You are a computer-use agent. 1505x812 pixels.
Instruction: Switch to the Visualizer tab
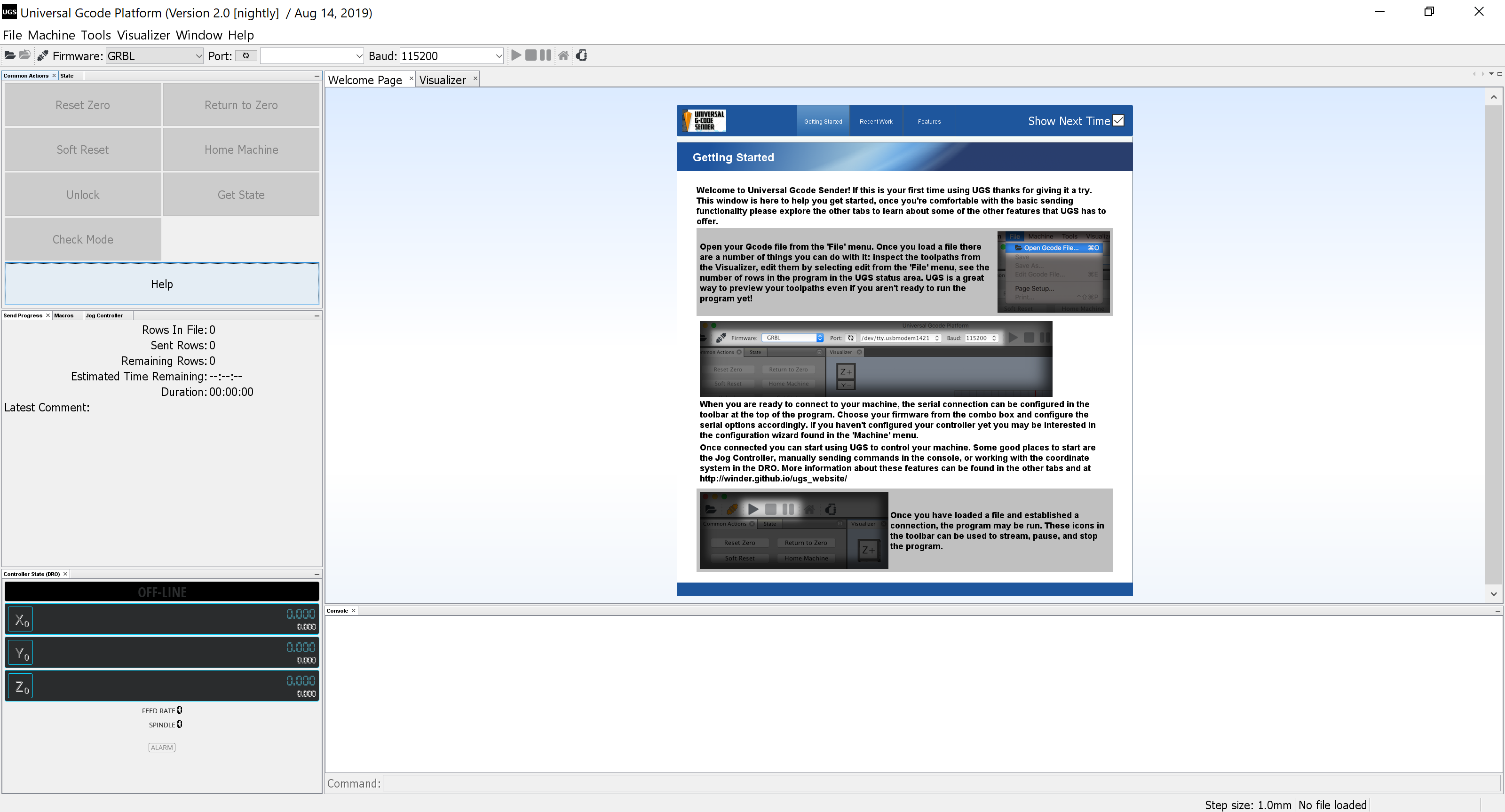442,79
